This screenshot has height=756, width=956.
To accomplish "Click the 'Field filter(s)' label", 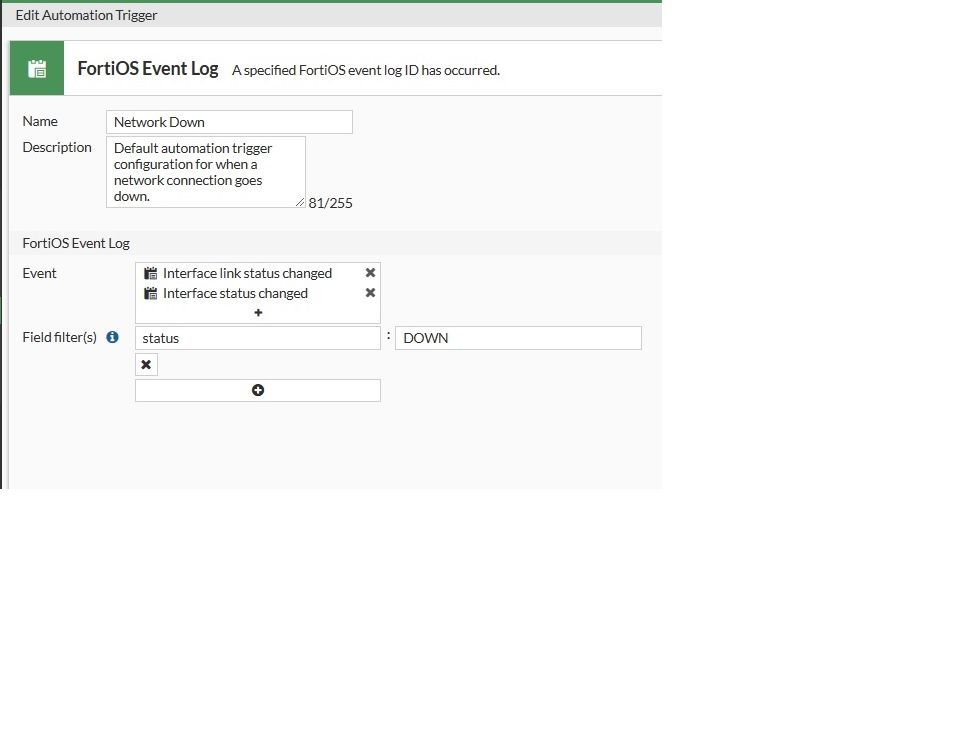I will coord(60,337).
